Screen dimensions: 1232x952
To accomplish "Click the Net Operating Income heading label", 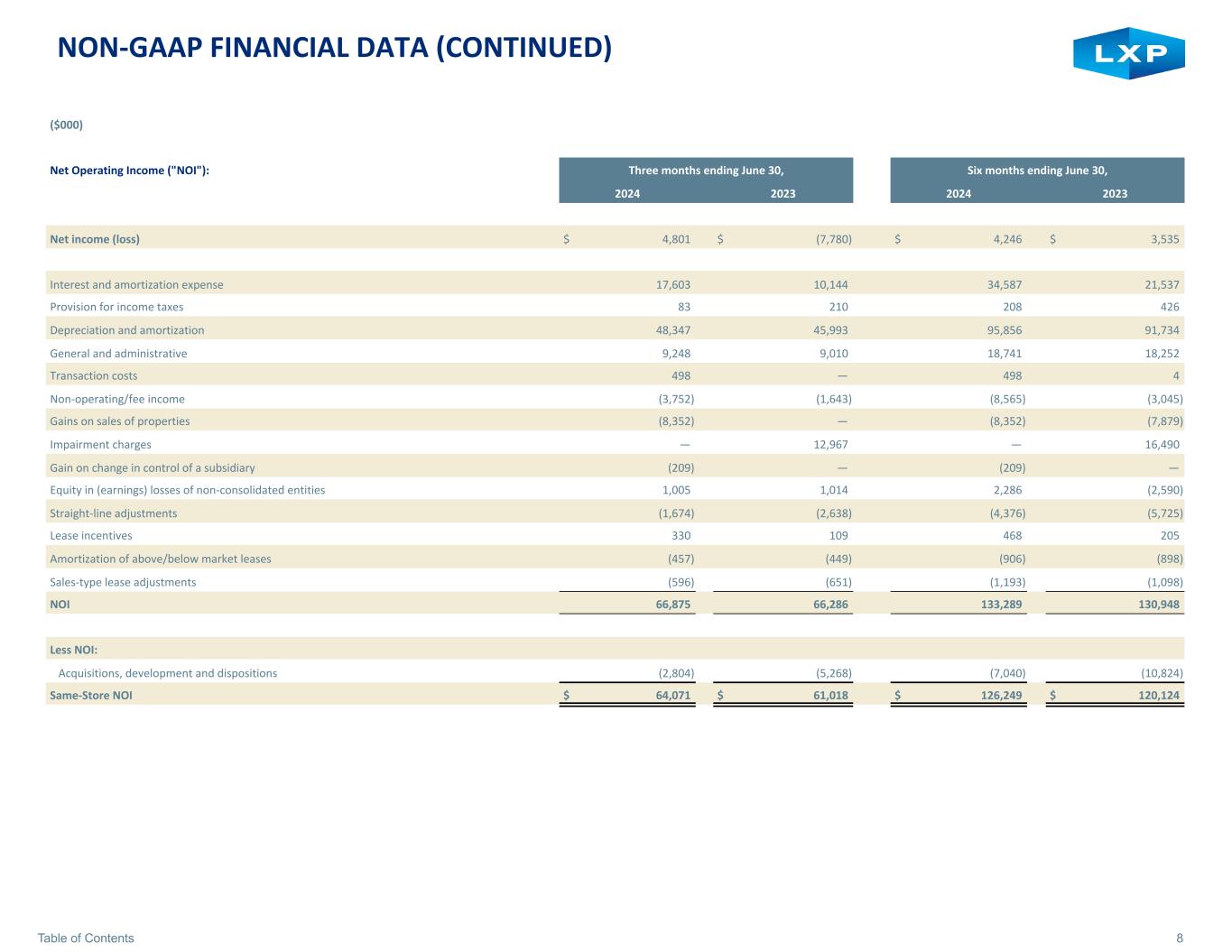I will click(129, 171).
